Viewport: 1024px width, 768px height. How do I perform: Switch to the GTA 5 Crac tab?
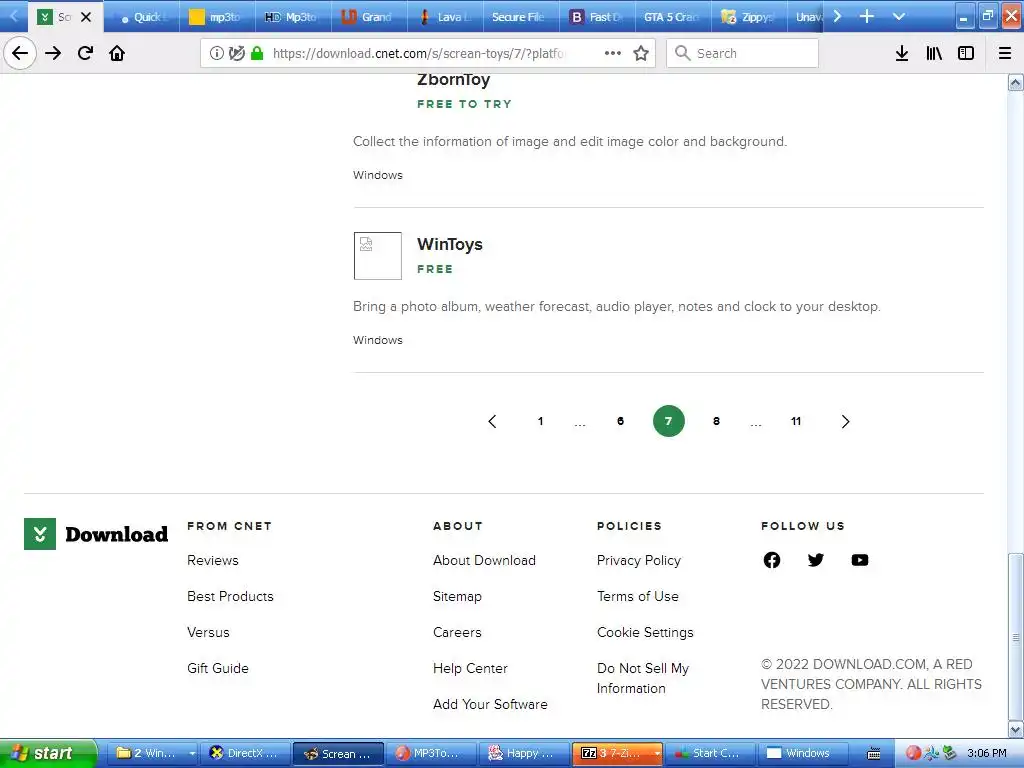point(672,17)
